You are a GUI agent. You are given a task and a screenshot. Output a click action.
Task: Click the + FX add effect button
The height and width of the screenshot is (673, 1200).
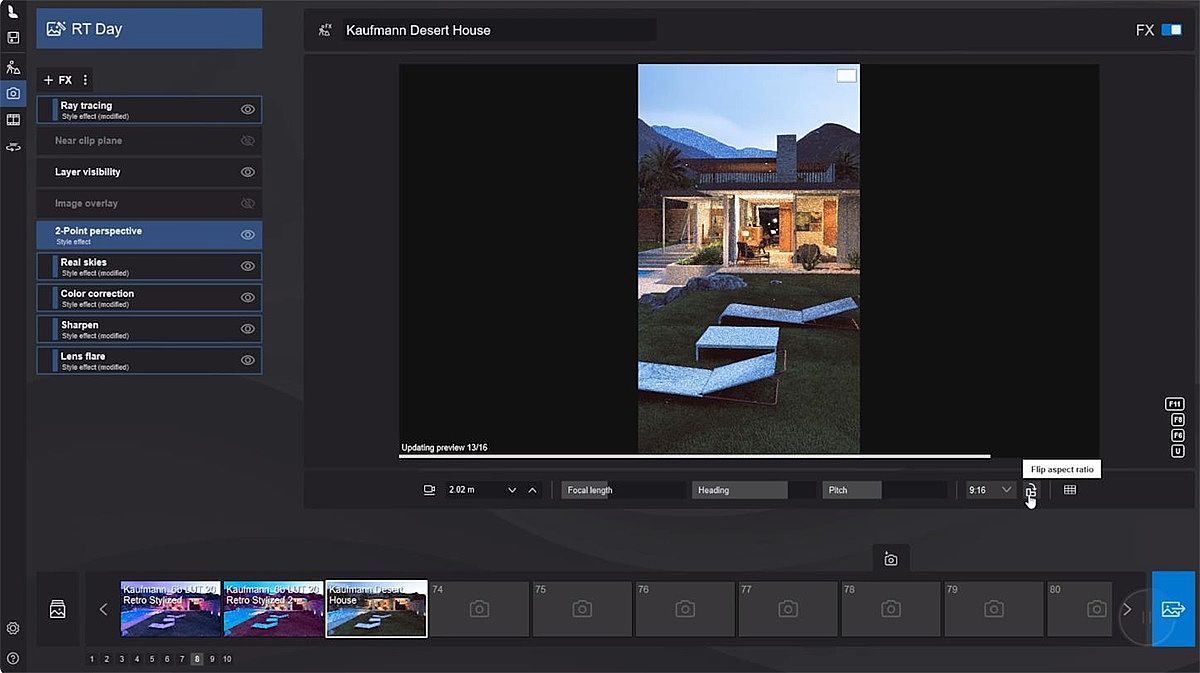point(57,80)
